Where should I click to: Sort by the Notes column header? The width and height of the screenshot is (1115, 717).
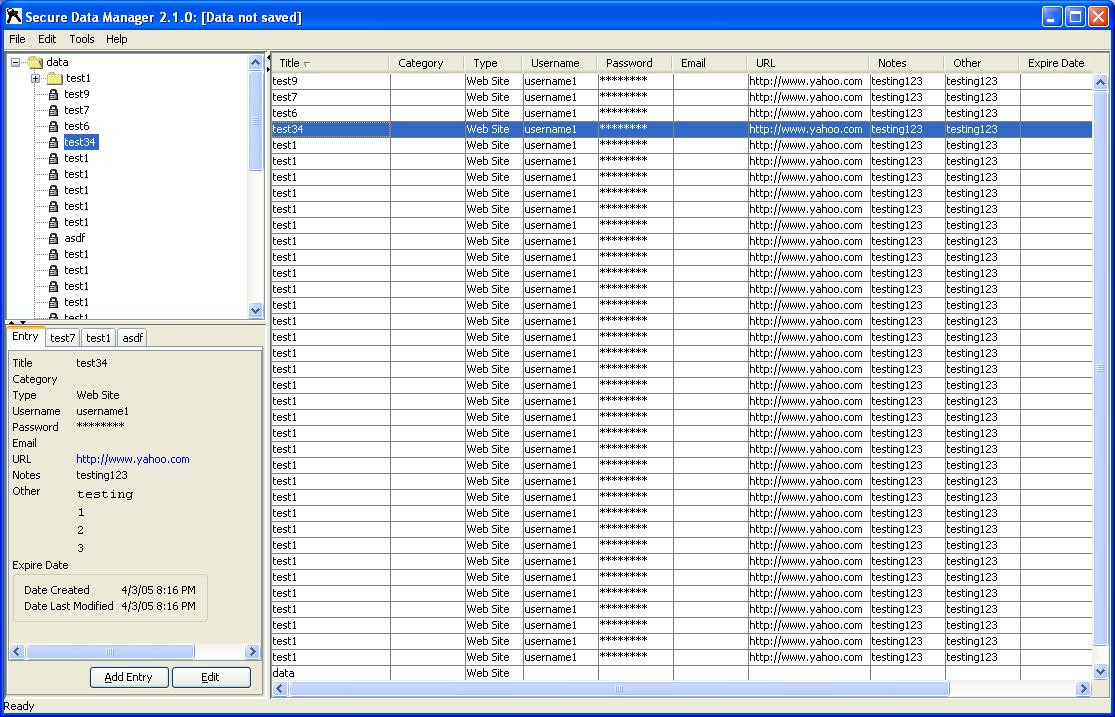click(x=906, y=63)
